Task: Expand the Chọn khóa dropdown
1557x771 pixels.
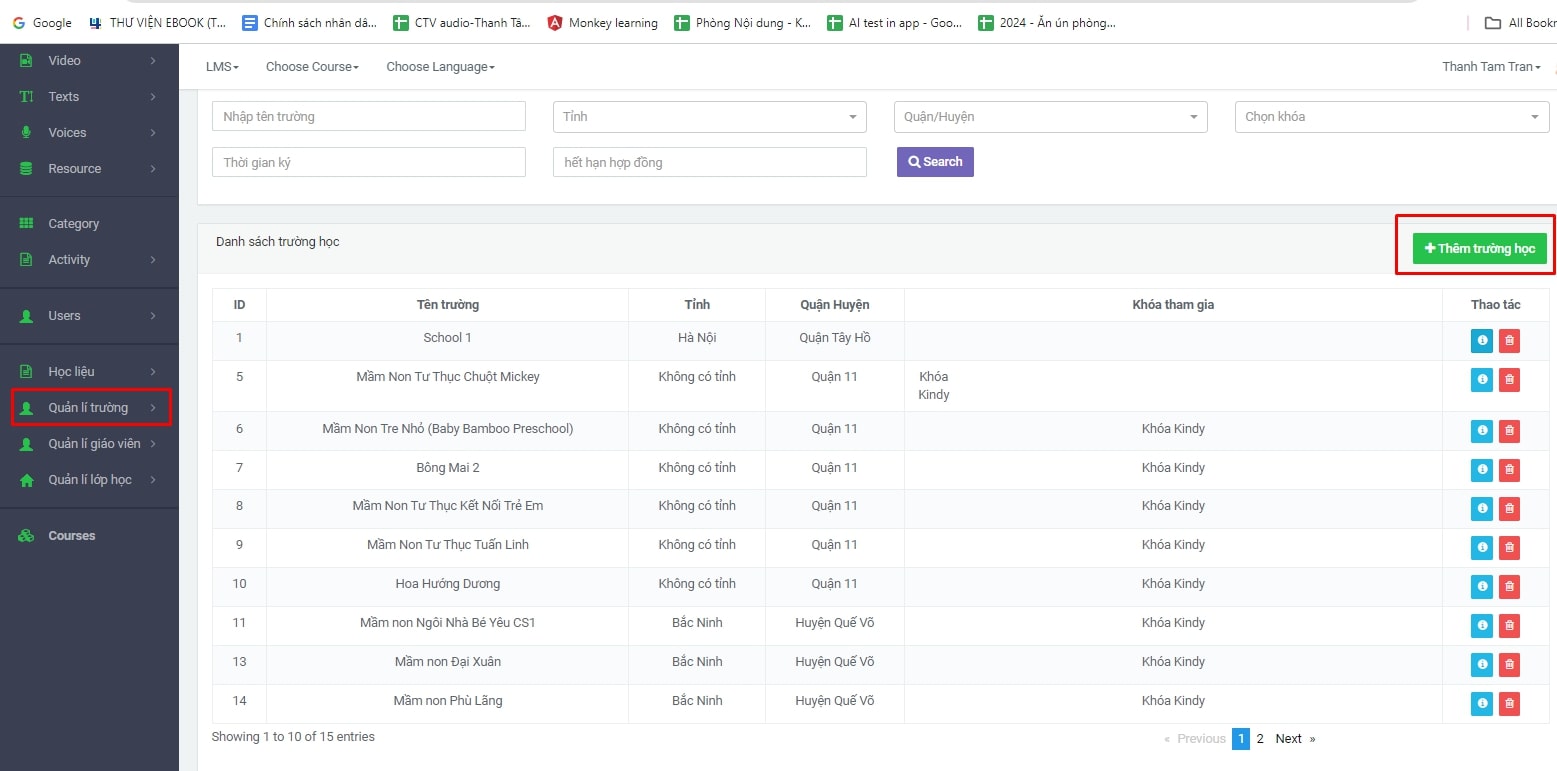Action: [x=1390, y=116]
